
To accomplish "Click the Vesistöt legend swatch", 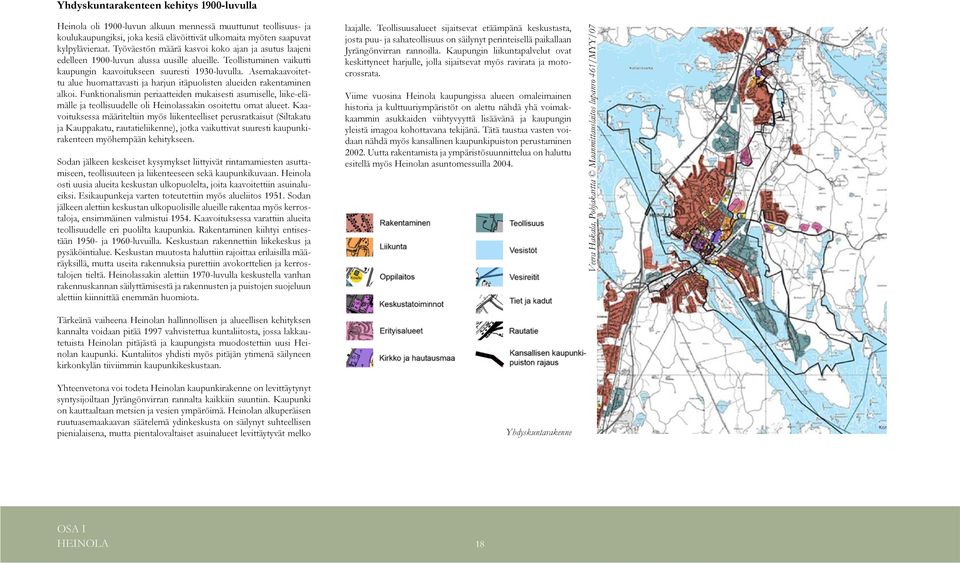I will (490, 250).
